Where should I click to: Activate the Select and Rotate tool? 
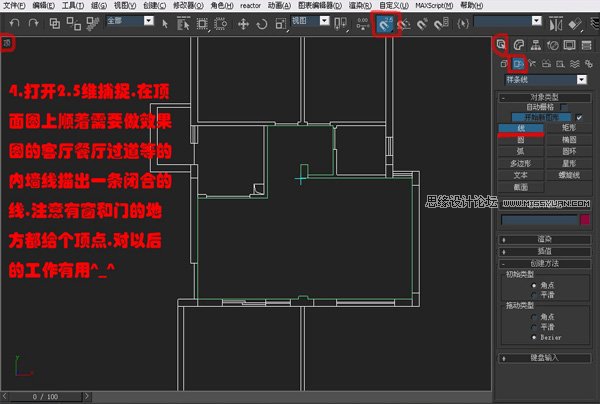tap(262, 24)
